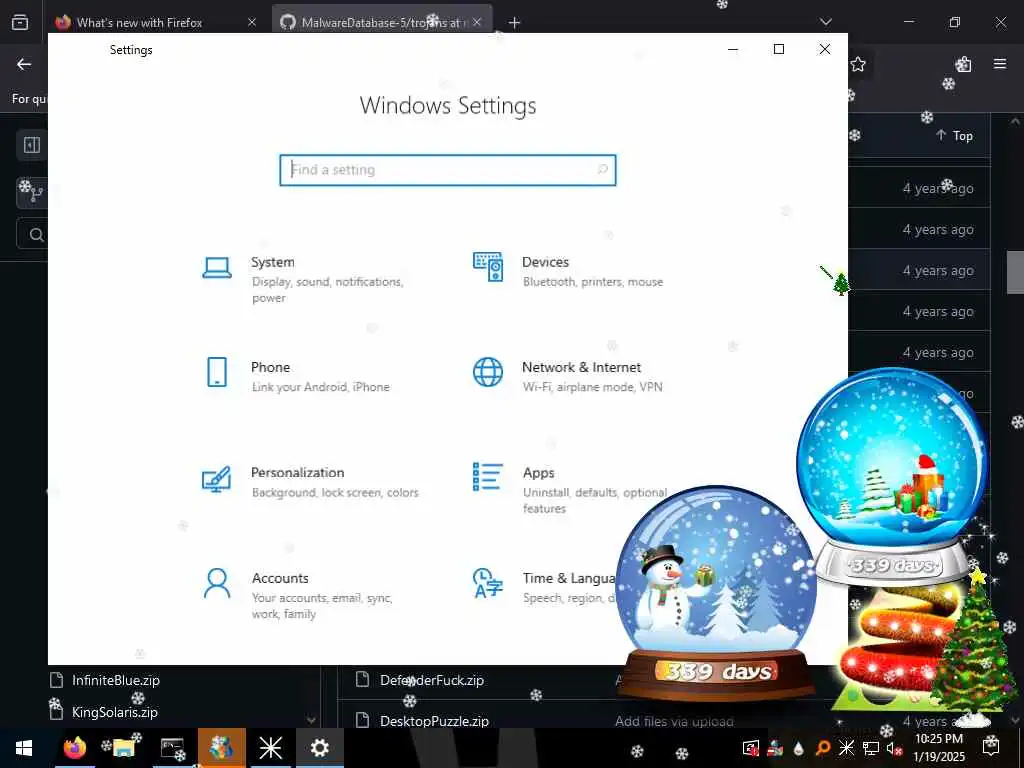Maximize the Settings window
1024x768 pixels.
click(x=778, y=50)
